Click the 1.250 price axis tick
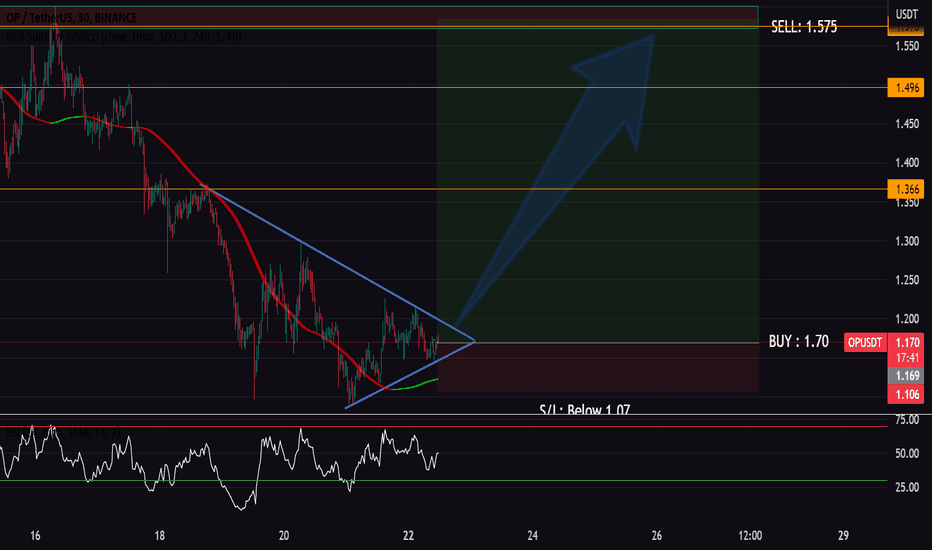The width and height of the screenshot is (932, 550). [907, 280]
